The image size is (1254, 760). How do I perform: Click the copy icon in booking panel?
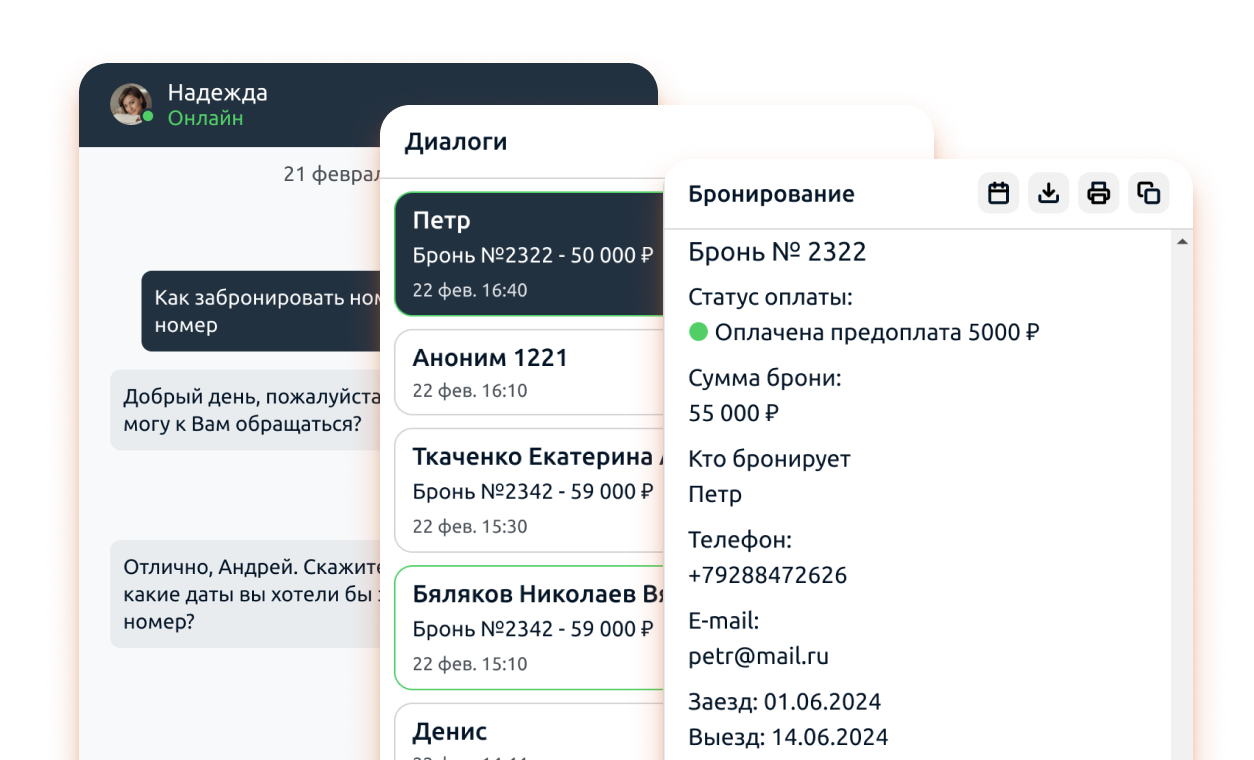[1148, 193]
